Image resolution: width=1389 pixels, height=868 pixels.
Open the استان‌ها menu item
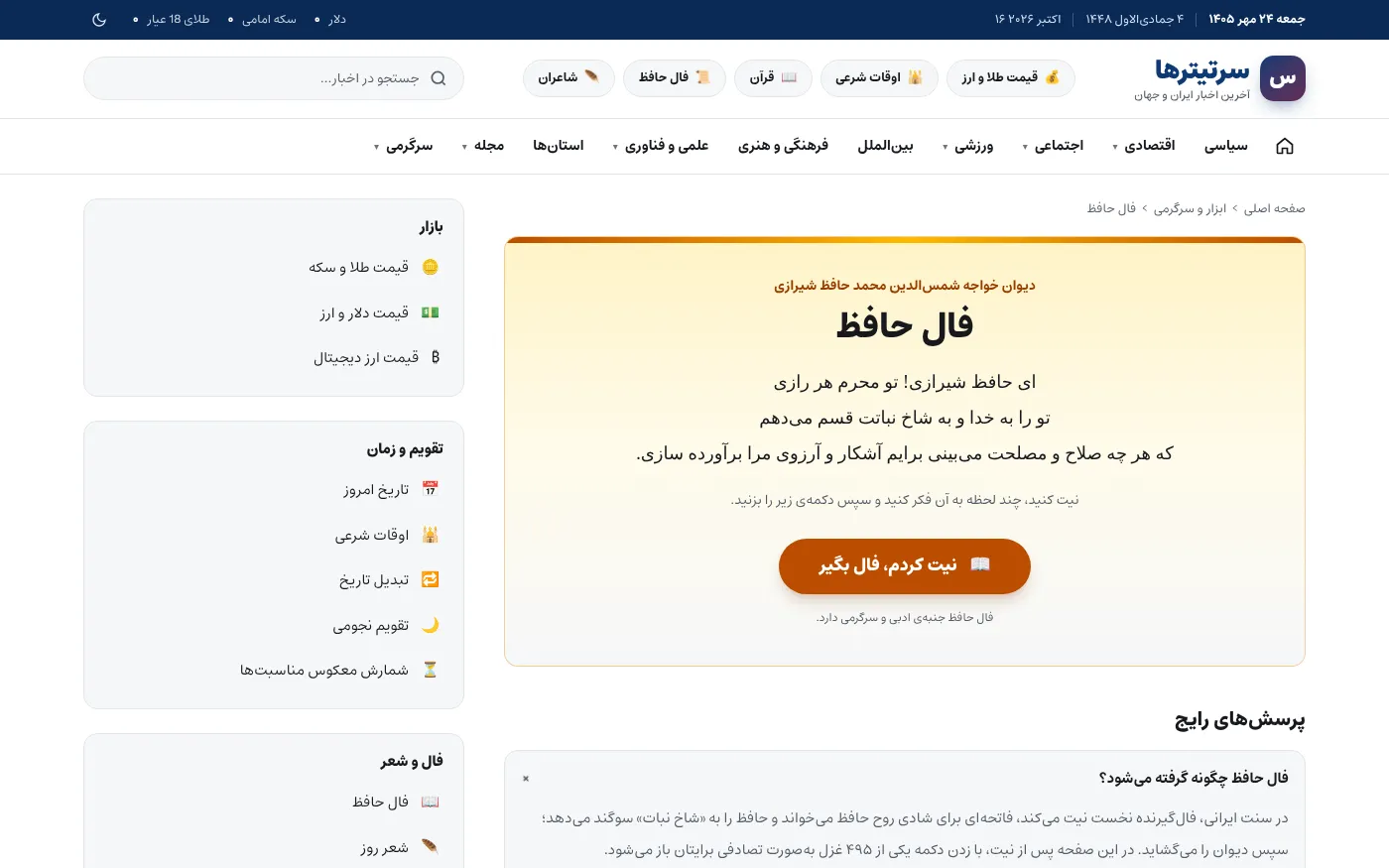(559, 146)
